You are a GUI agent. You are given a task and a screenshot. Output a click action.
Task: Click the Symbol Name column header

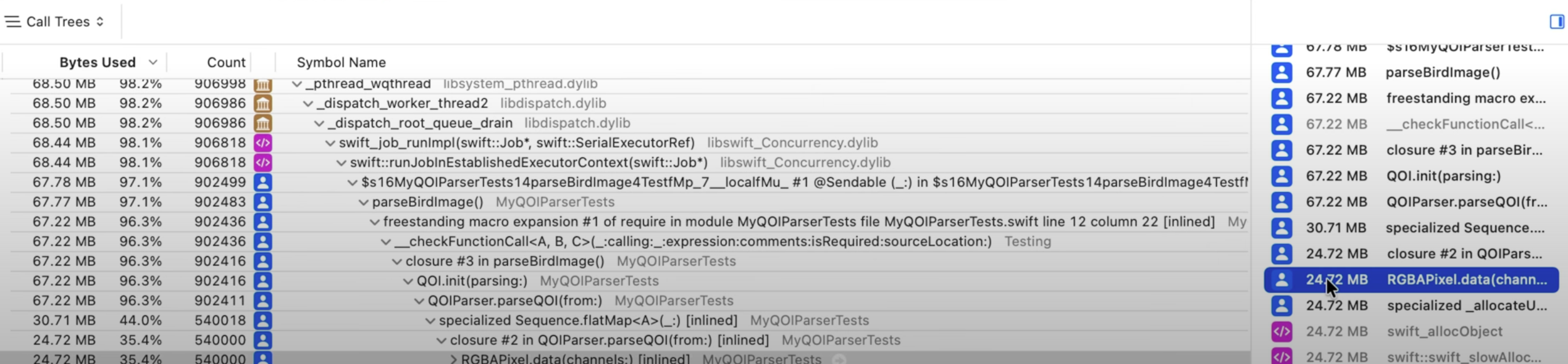(341, 62)
